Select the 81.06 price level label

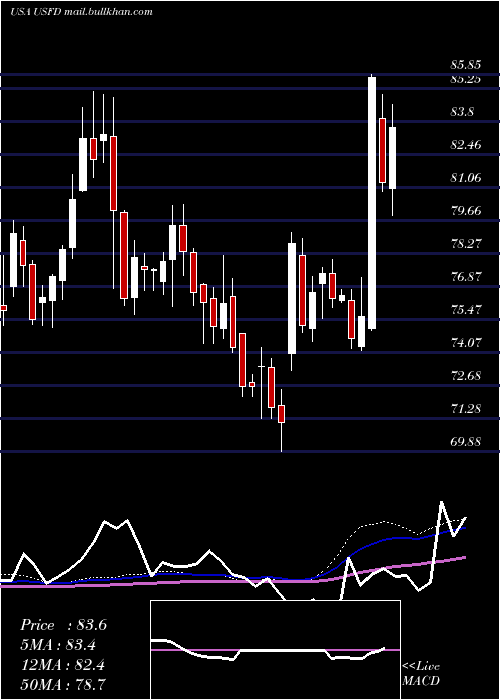466,178
